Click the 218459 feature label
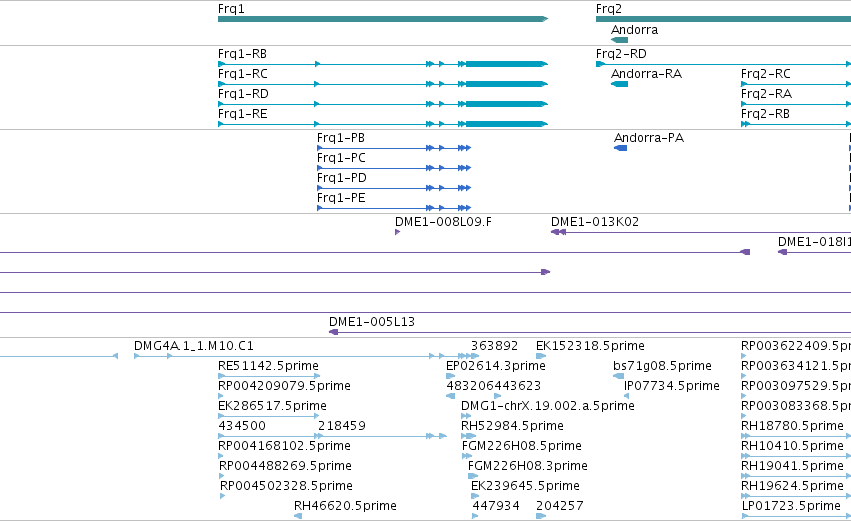 point(341,426)
